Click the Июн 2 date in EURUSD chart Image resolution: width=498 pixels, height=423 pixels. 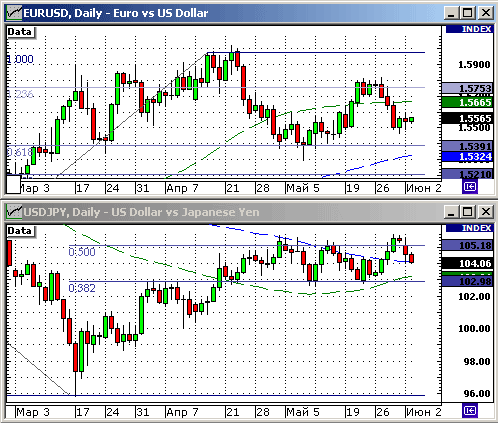424,188
